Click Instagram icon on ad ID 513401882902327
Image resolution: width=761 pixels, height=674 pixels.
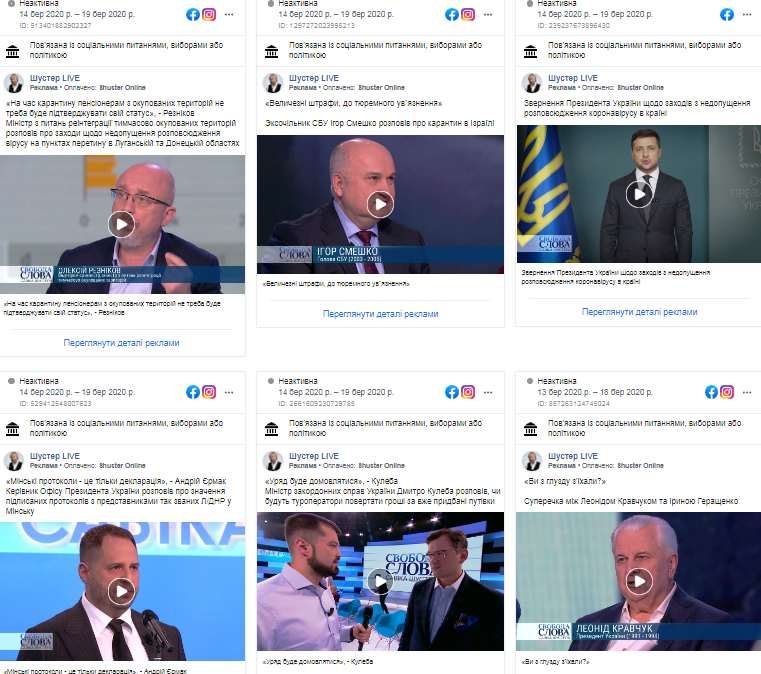pos(209,15)
